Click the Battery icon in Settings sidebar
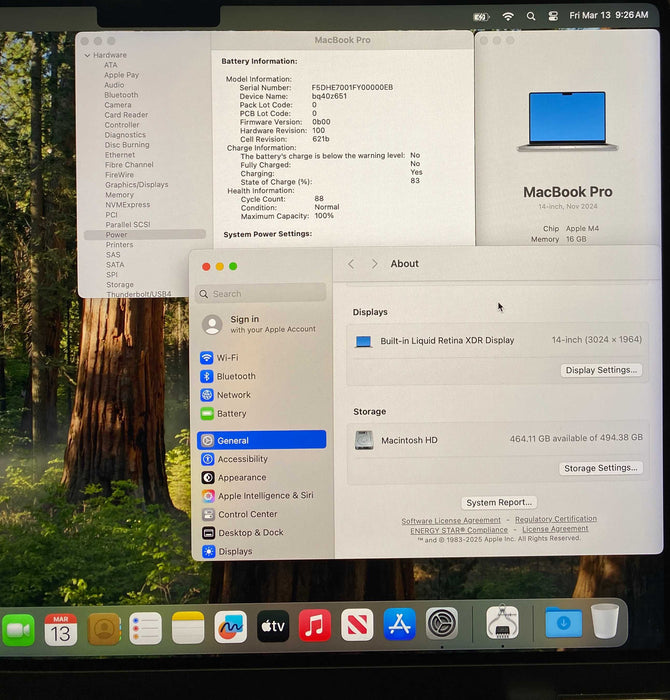Viewport: 670px width, 700px height. coord(207,414)
